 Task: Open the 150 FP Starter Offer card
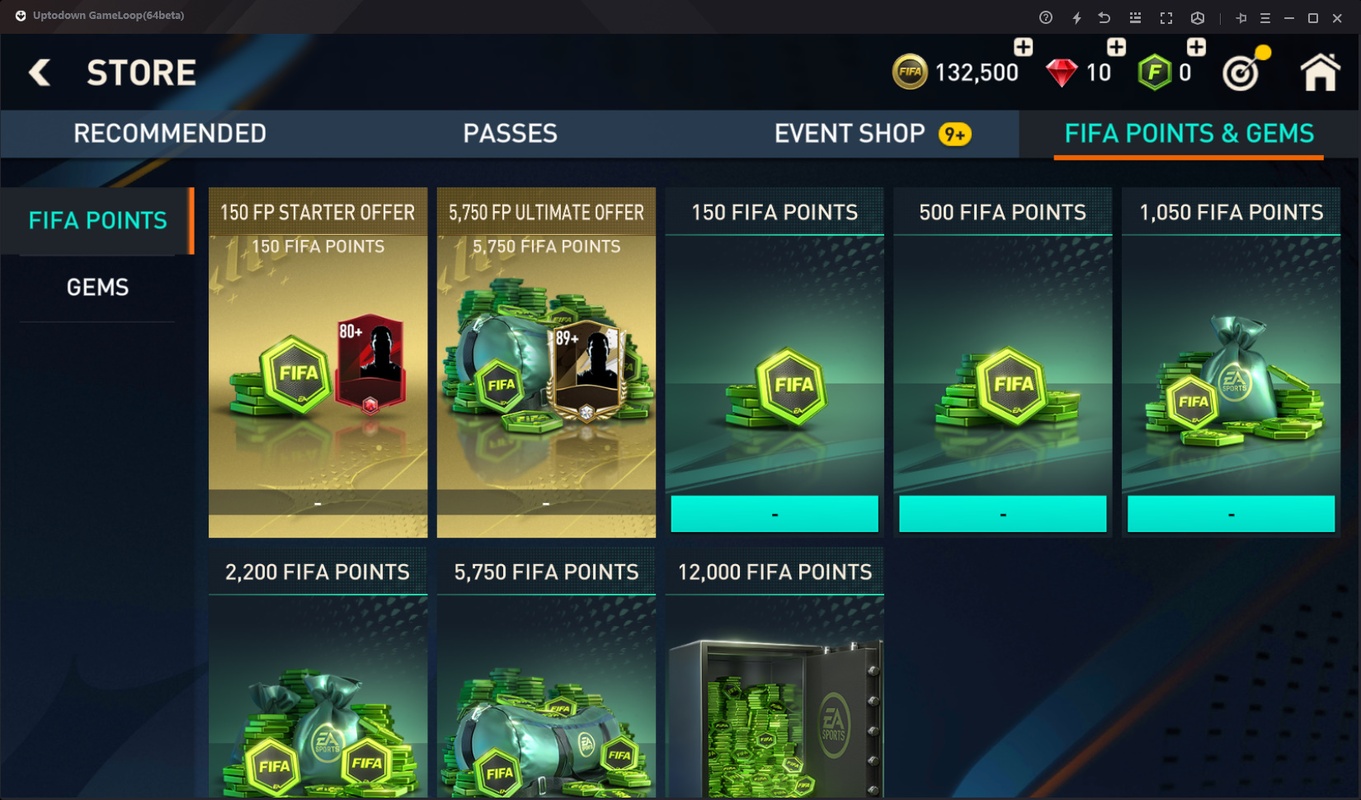(x=318, y=362)
